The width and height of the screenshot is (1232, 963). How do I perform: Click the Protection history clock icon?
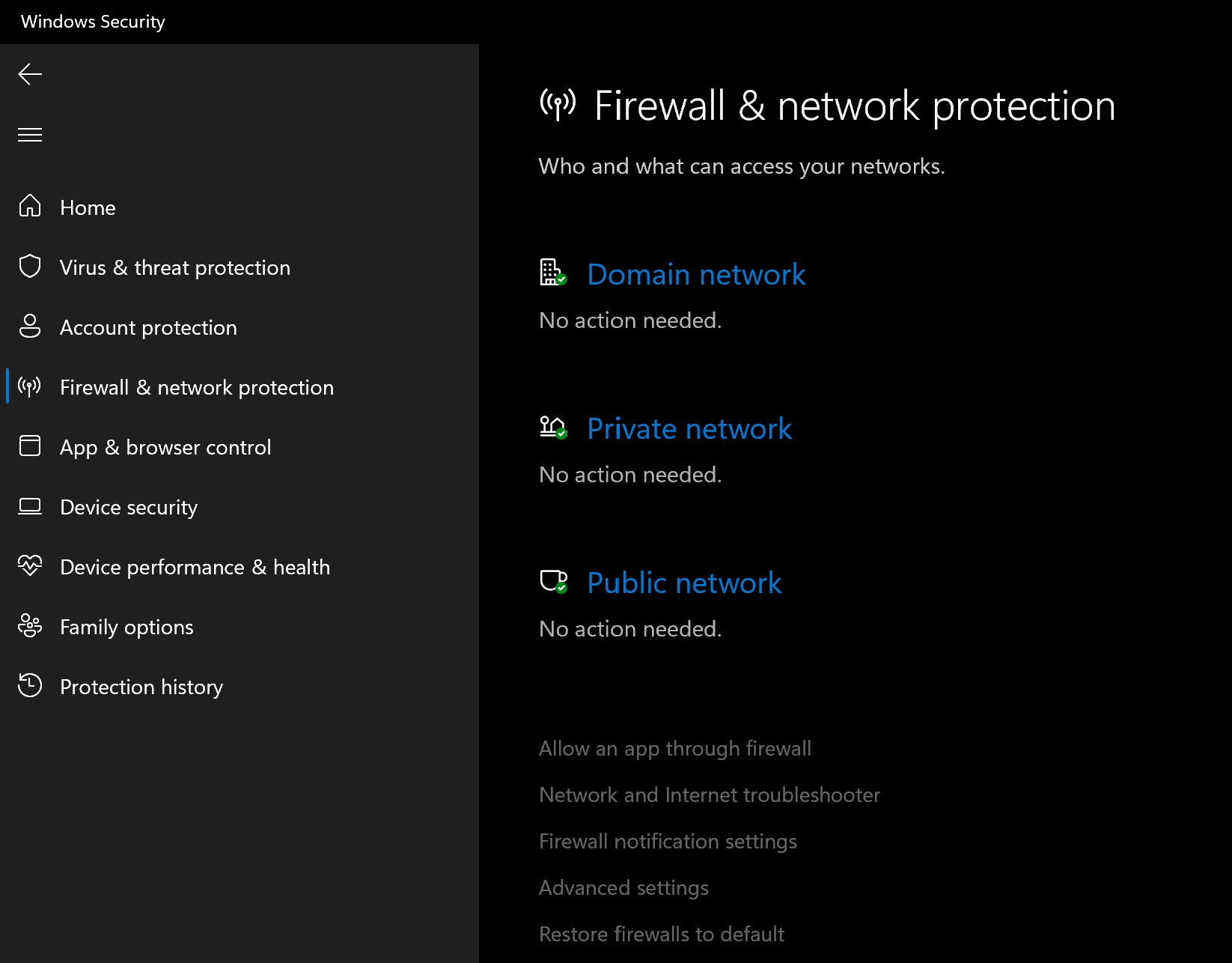coord(30,685)
